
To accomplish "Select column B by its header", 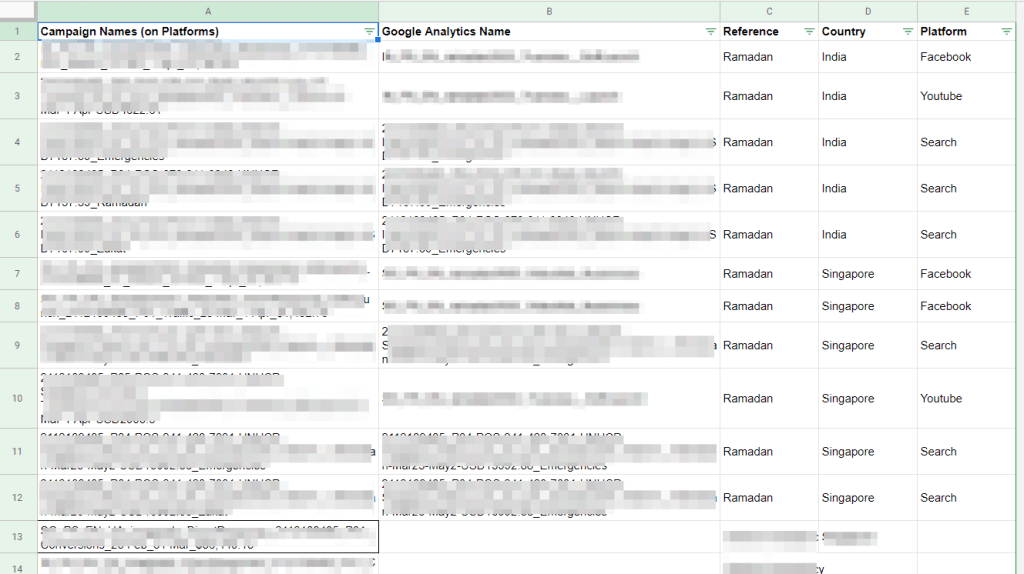I will tap(549, 11).
